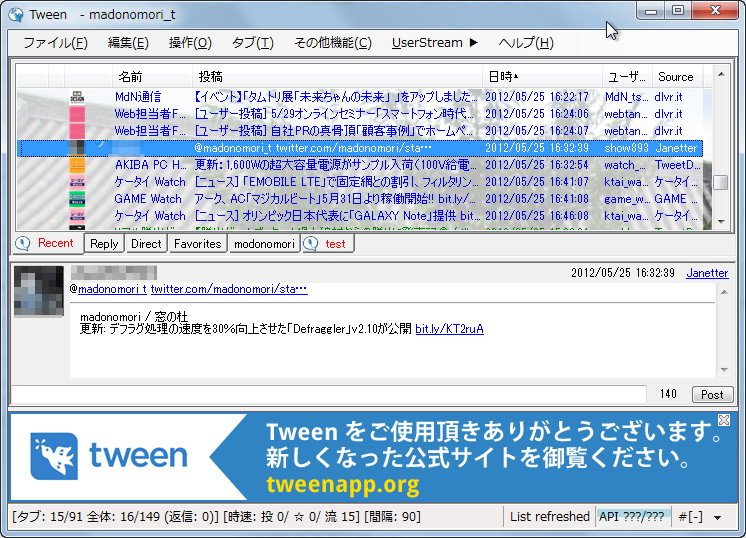Click the tweet text input field

[x=328, y=394]
